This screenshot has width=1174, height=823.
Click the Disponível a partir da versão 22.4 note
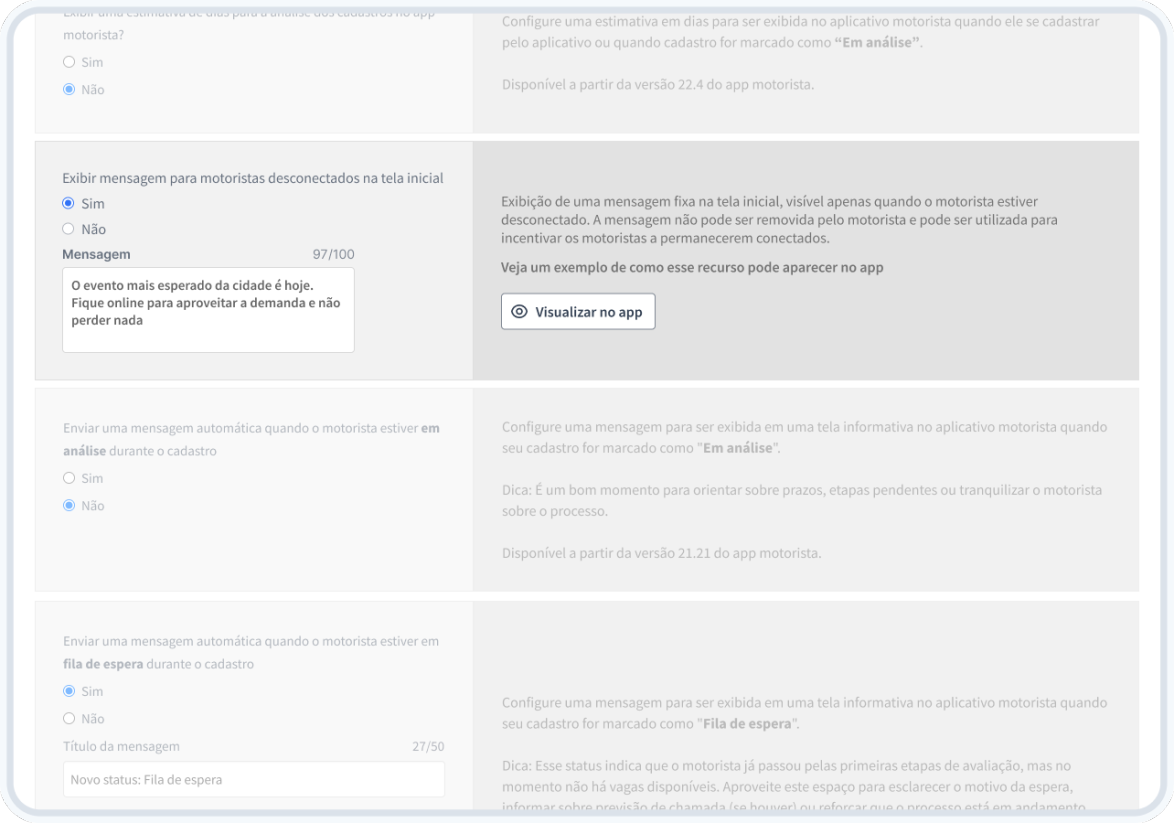(658, 84)
